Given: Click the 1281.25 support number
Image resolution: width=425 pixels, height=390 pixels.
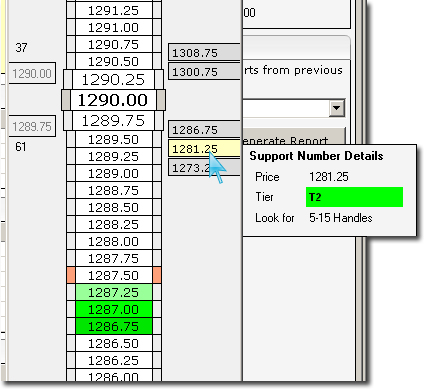Looking at the screenshot, I should (204, 149).
